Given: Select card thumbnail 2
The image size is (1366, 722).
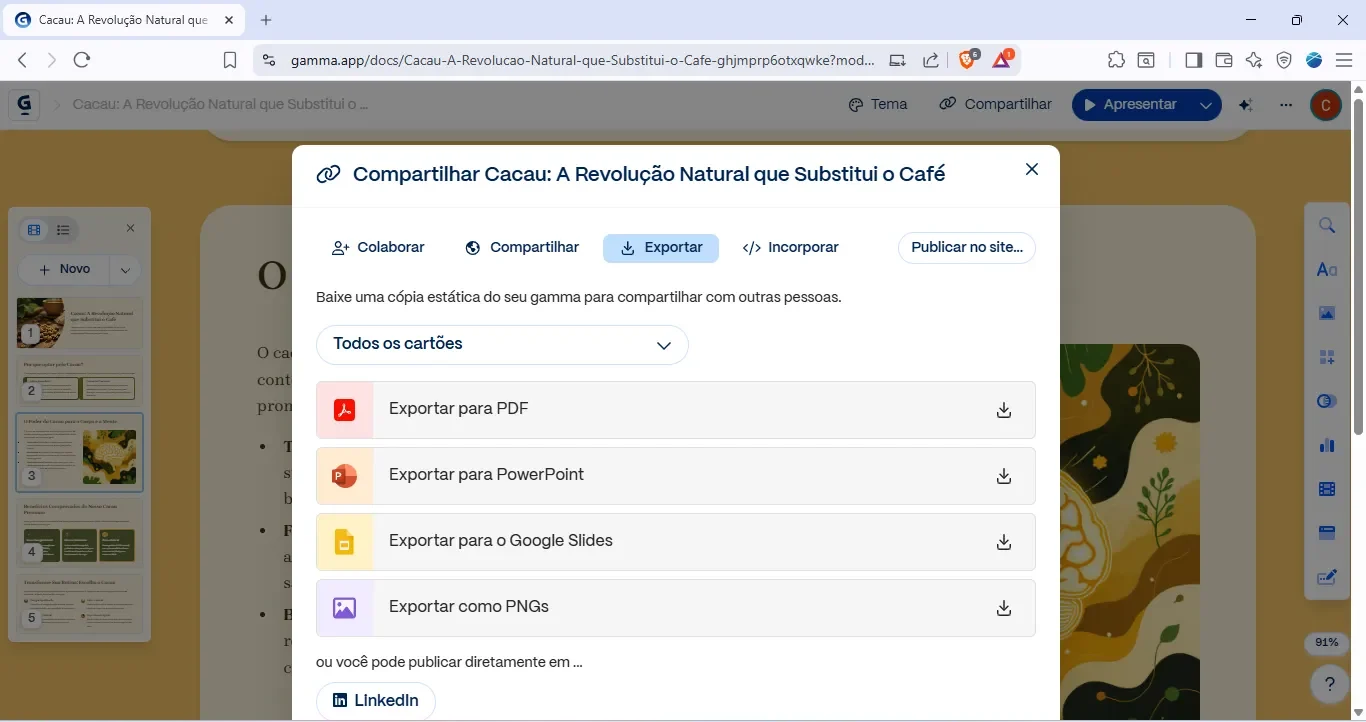Looking at the screenshot, I should coord(80,381).
